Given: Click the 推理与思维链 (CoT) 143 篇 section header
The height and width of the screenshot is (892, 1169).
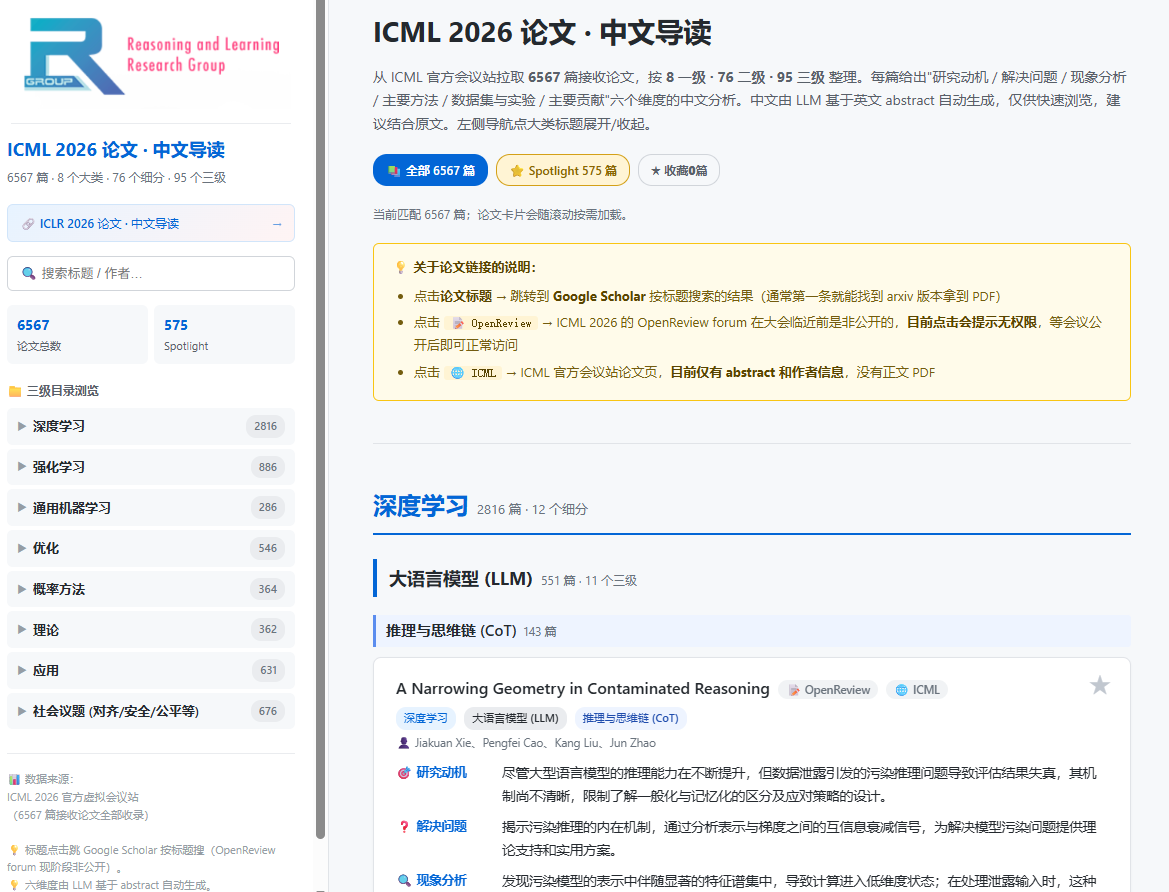Looking at the screenshot, I should pyautogui.click(x=752, y=631).
